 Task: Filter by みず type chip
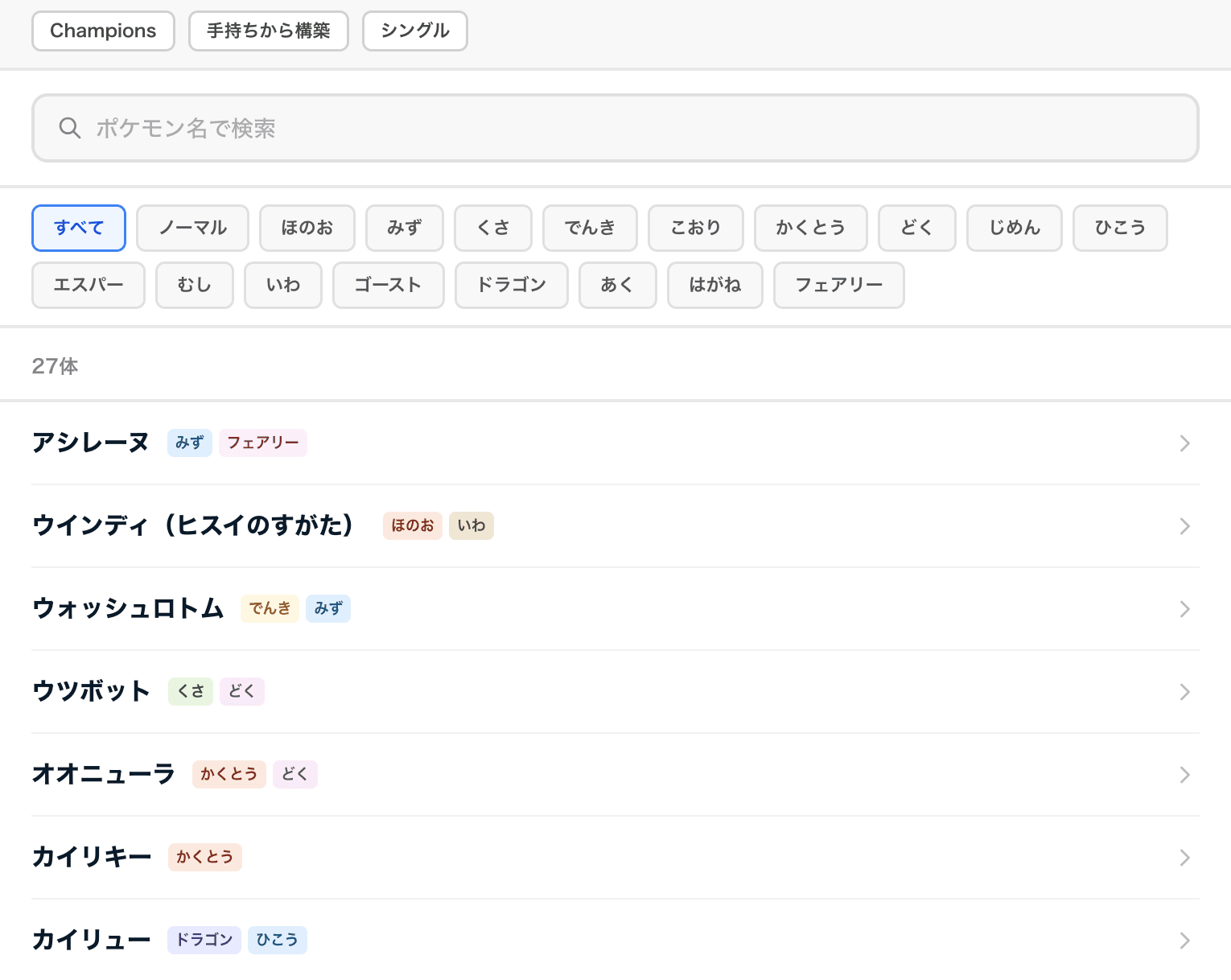(405, 228)
